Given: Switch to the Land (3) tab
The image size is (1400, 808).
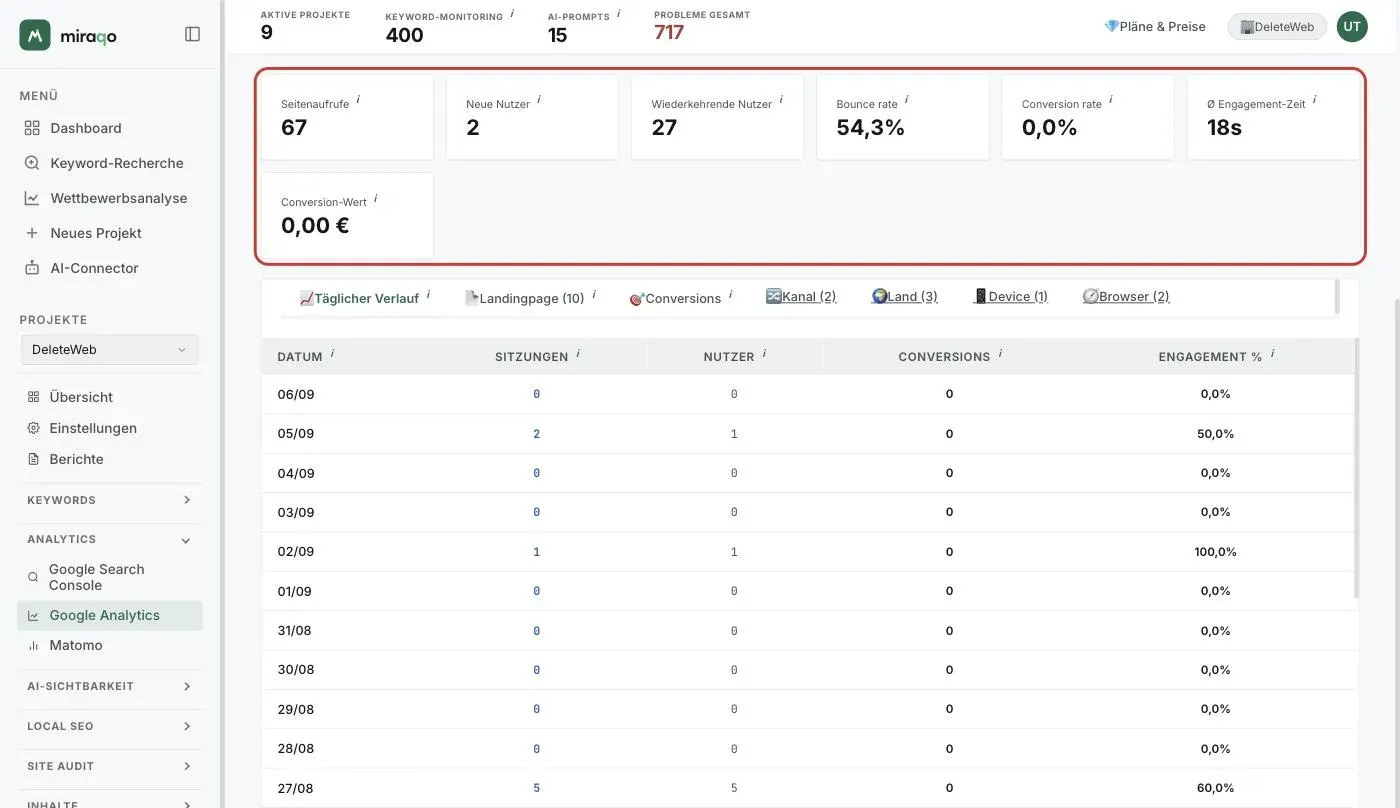Looking at the screenshot, I should pos(905,296).
